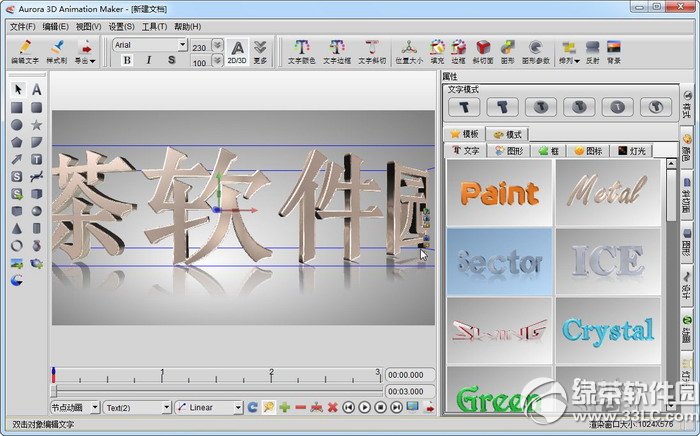Click the 边框 border icon
The image size is (700, 436).
click(x=458, y=52)
